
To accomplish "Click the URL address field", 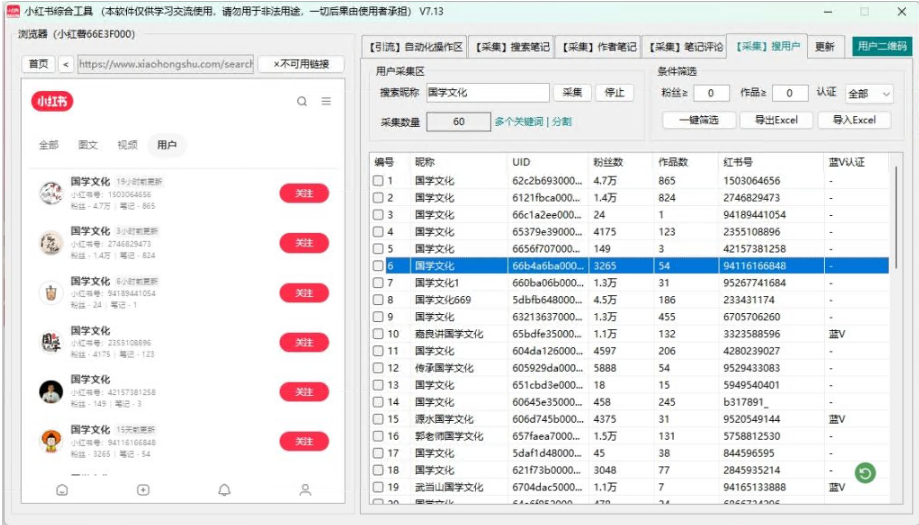I will [x=165, y=64].
